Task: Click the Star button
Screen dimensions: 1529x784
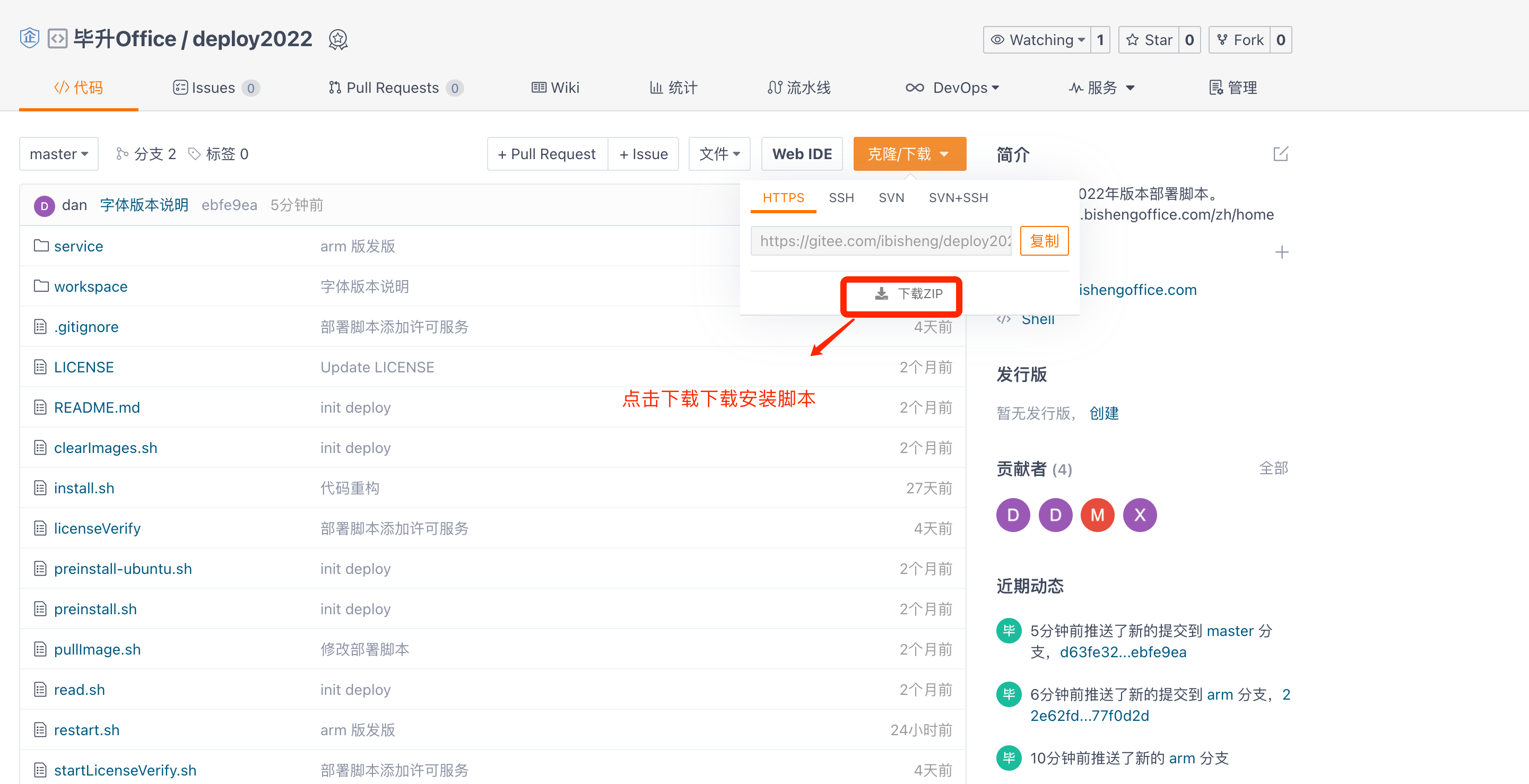Action: [x=1149, y=40]
